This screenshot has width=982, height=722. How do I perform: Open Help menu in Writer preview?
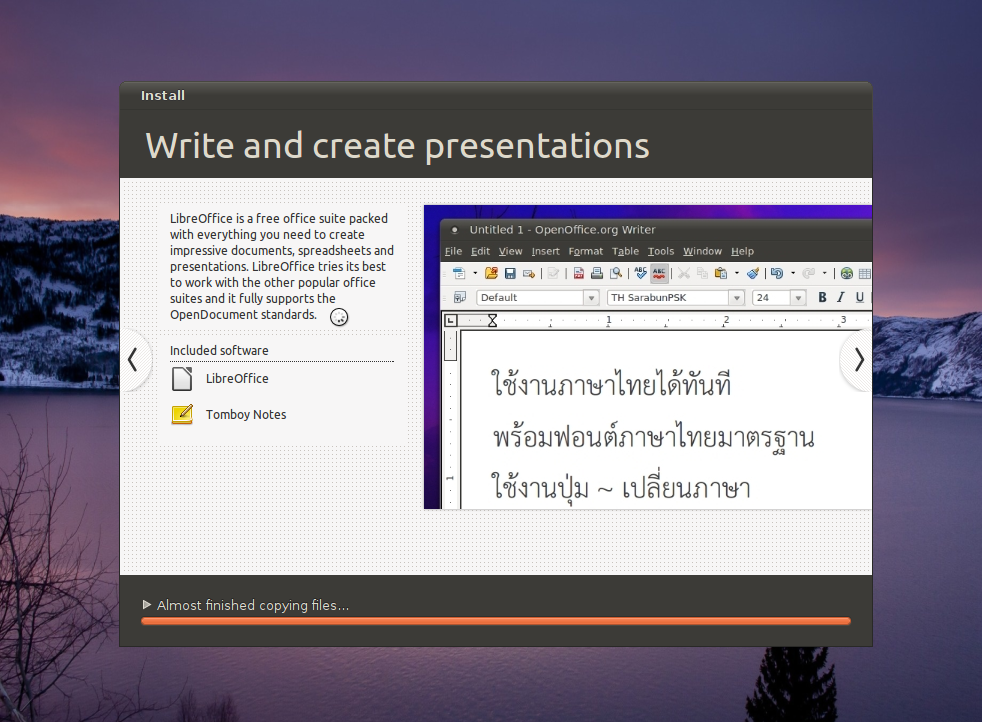(742, 251)
